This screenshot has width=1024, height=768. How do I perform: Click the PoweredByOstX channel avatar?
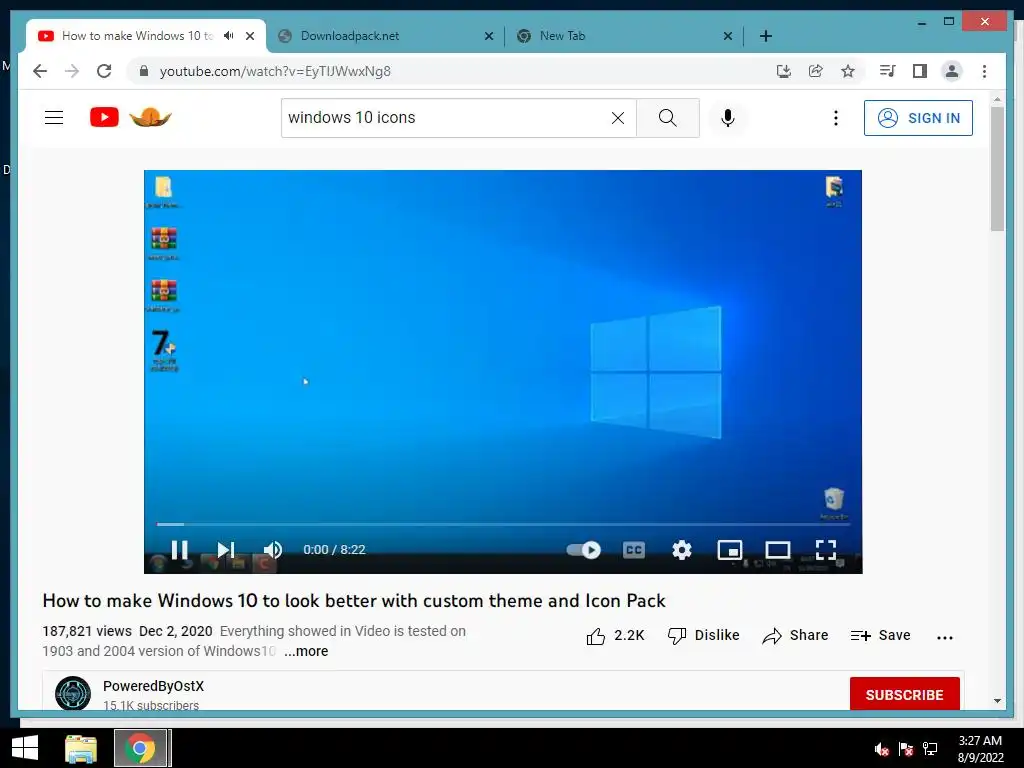tap(72, 693)
